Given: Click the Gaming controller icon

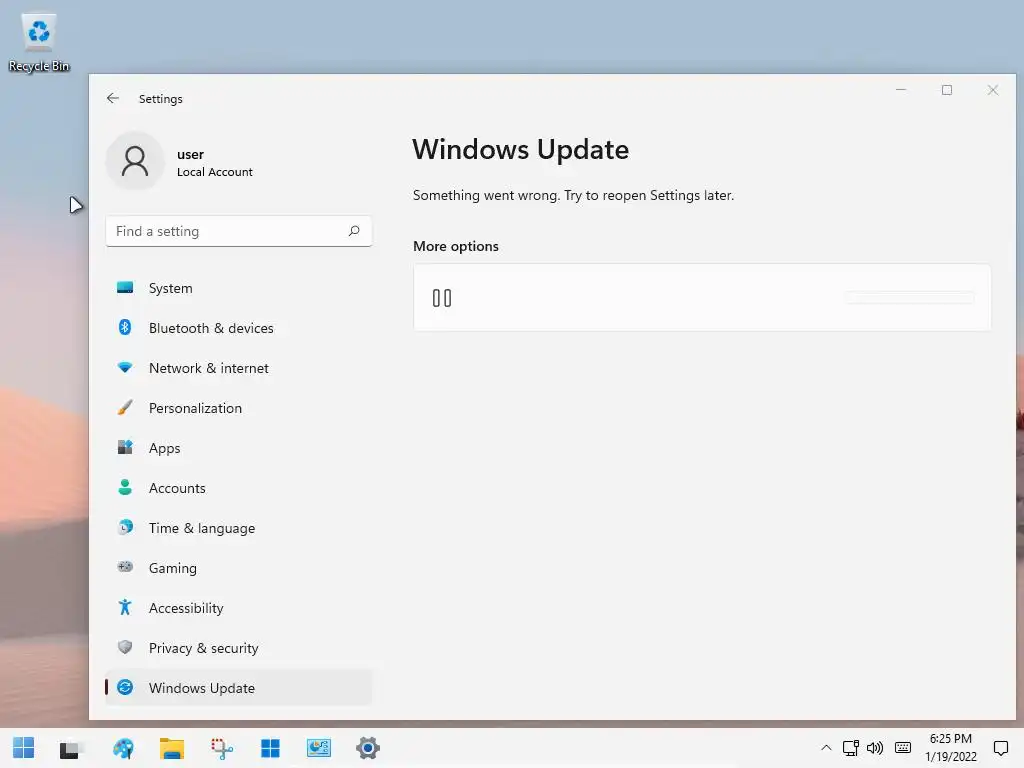Looking at the screenshot, I should [x=125, y=567].
